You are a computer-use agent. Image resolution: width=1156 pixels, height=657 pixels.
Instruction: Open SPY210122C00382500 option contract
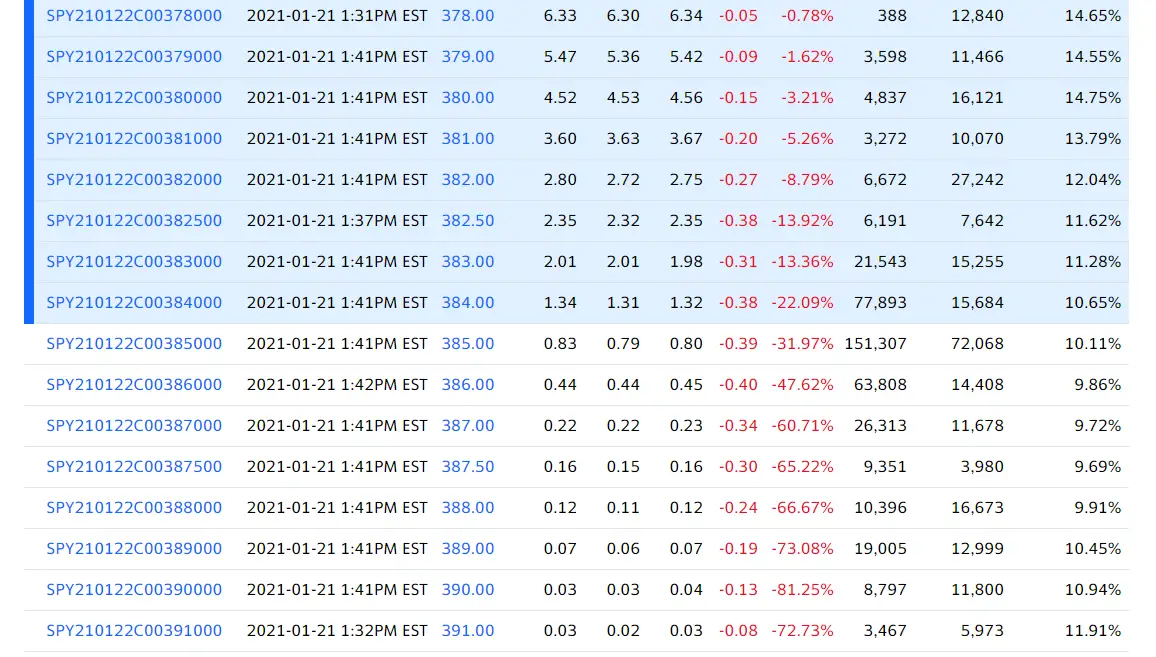[134, 221]
